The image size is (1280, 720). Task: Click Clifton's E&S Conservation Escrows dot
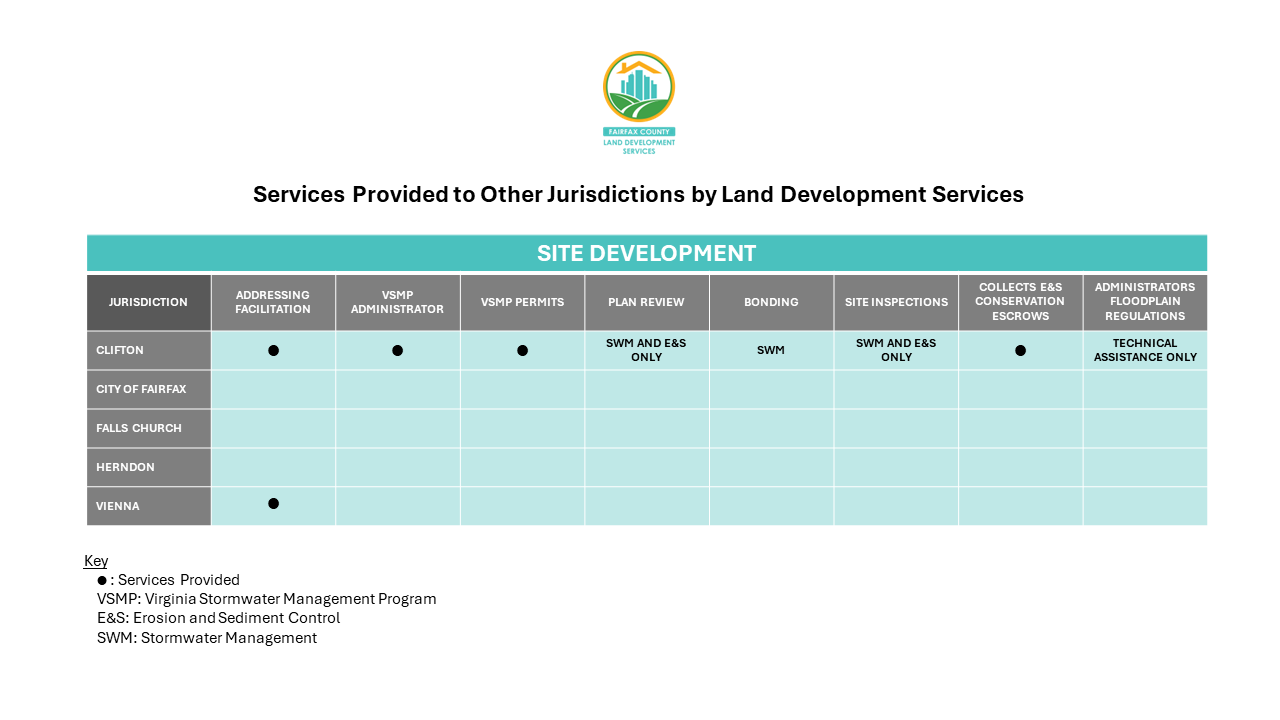point(1020,350)
